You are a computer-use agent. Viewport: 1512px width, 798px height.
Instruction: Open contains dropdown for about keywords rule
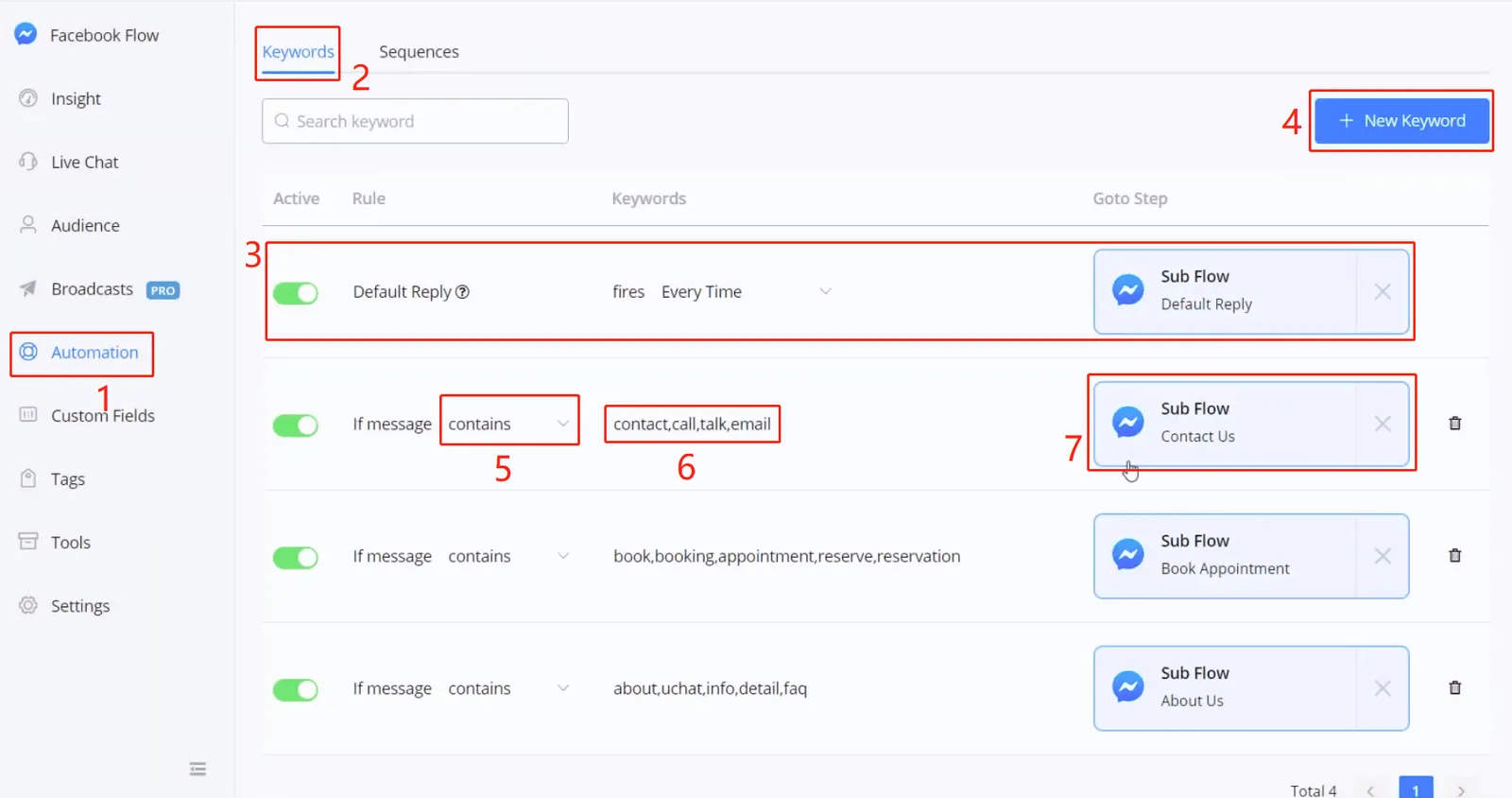pos(509,688)
